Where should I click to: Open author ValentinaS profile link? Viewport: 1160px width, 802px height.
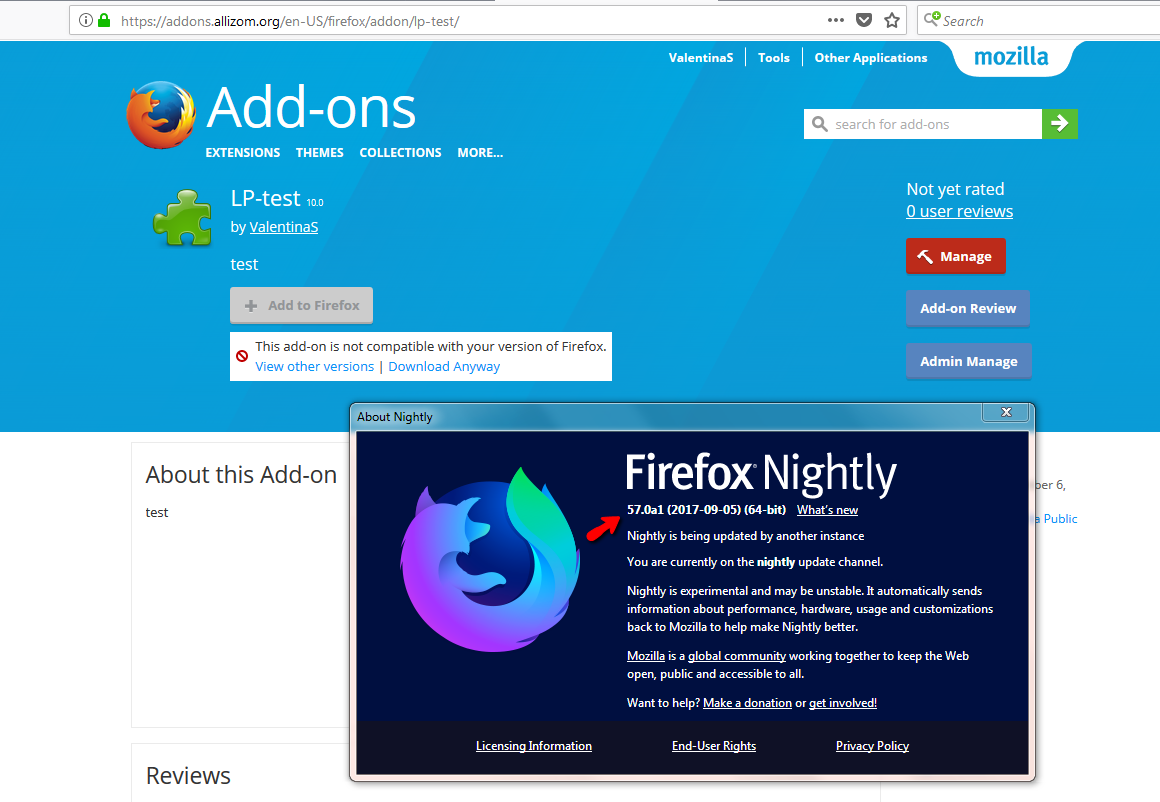click(283, 227)
